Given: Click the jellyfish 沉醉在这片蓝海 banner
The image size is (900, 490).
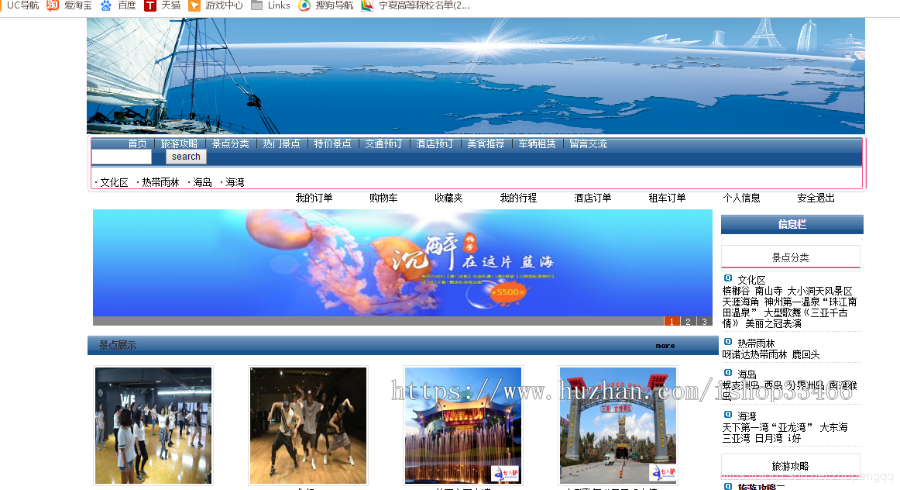Looking at the screenshot, I should point(402,263).
